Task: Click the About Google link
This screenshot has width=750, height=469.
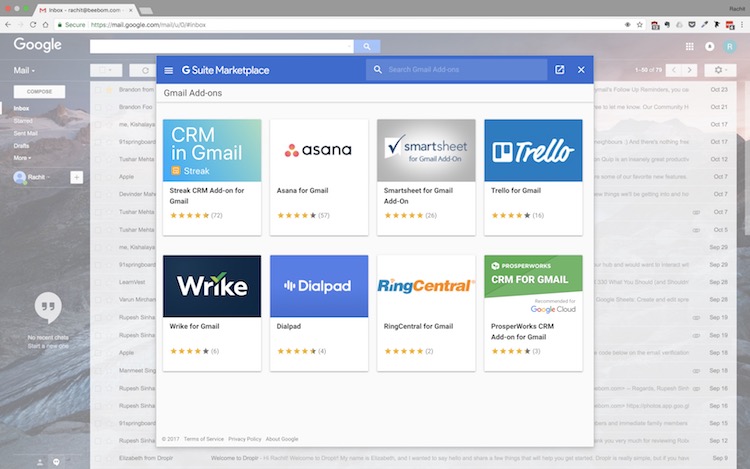Action: tap(282, 439)
